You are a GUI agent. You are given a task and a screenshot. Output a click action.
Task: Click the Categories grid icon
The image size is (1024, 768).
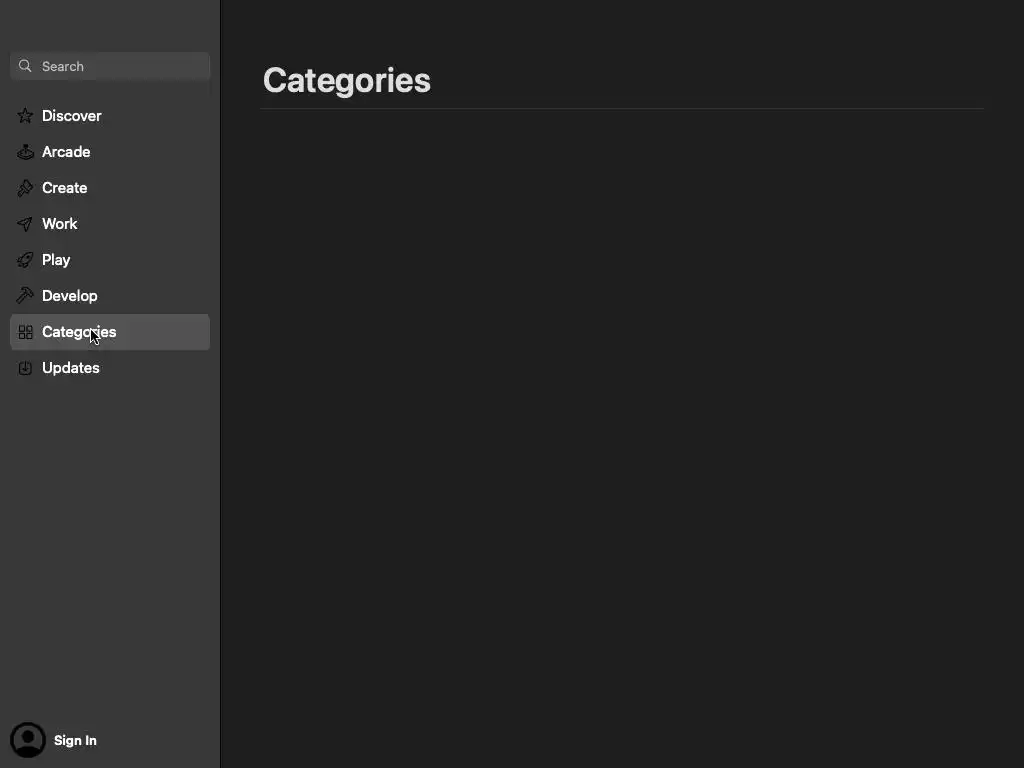point(25,332)
